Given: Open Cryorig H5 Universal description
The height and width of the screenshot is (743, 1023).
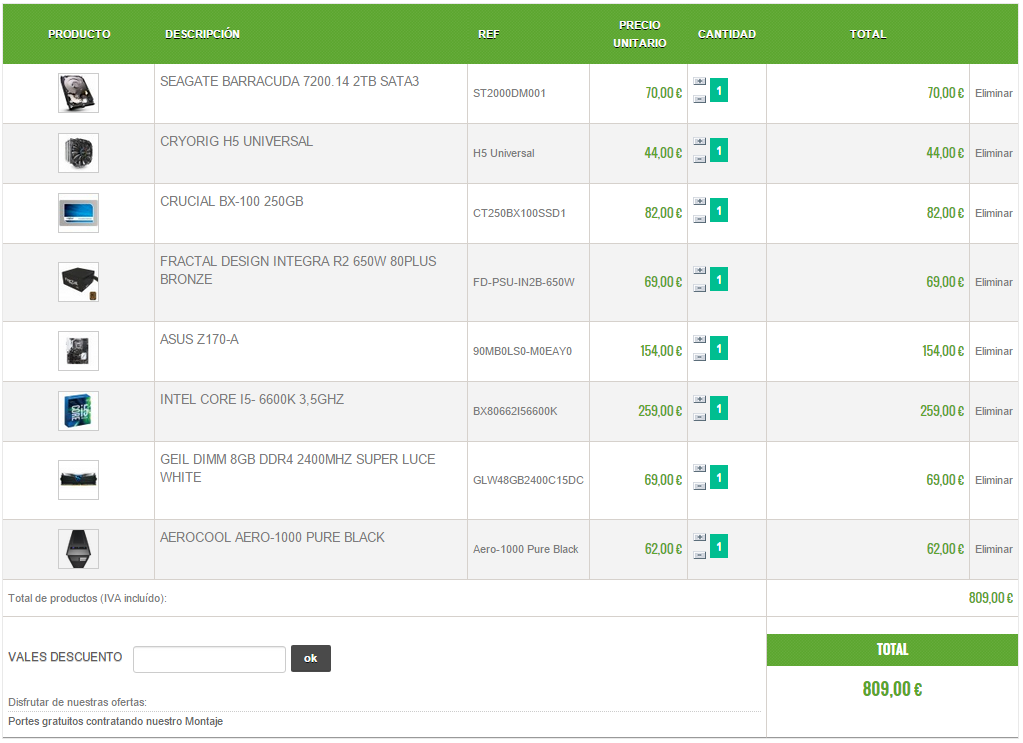Looking at the screenshot, I should (x=236, y=142).
